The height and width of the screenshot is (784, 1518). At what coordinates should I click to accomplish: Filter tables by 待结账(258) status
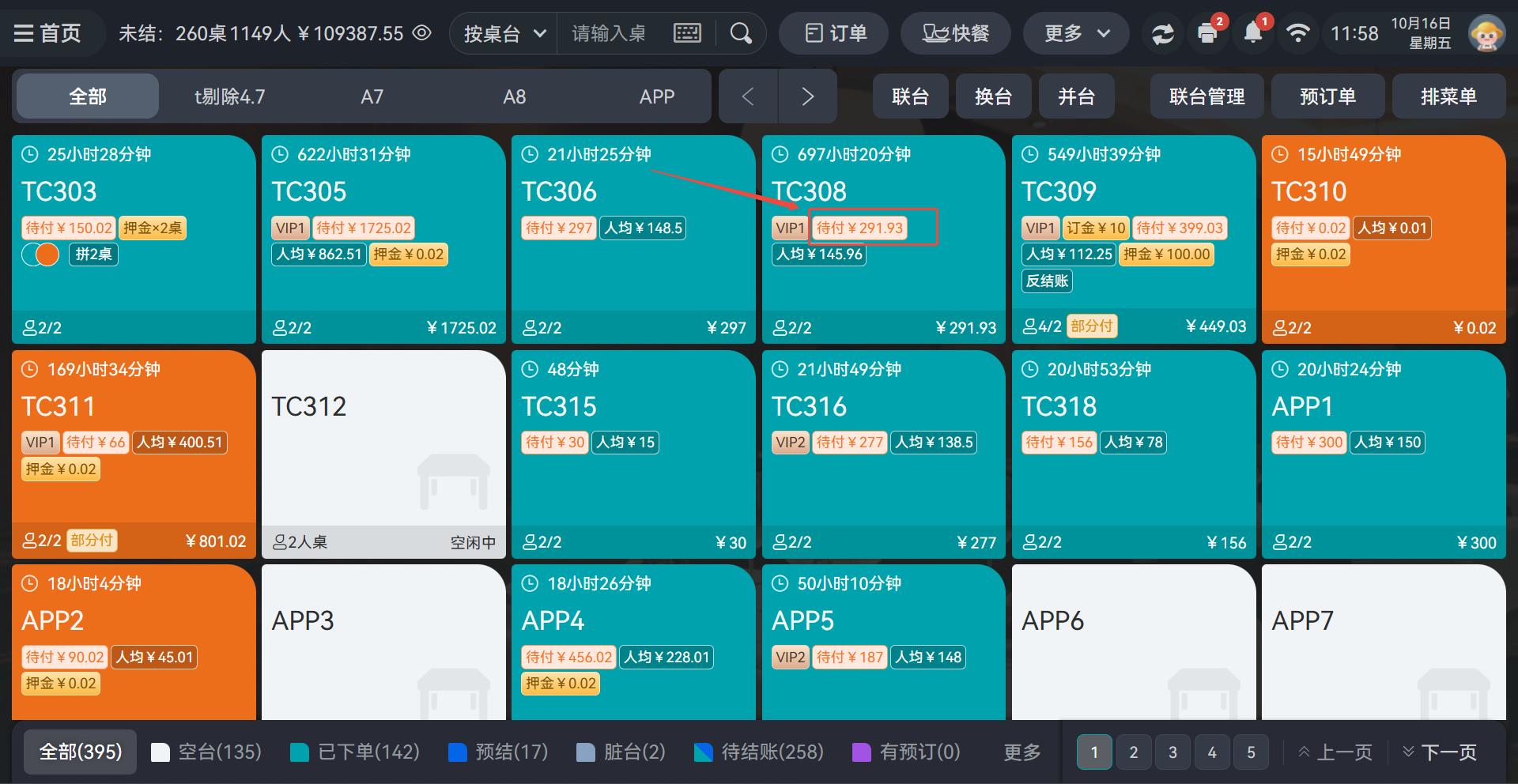tap(759, 752)
